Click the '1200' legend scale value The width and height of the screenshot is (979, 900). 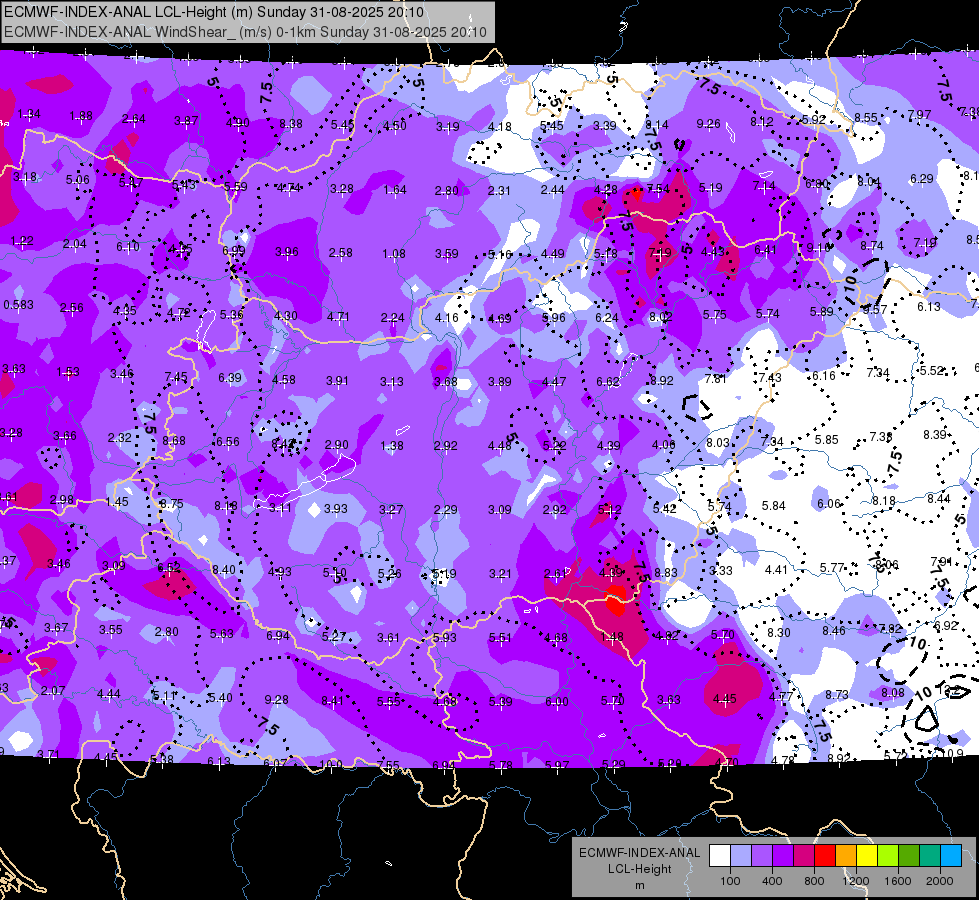(855, 881)
